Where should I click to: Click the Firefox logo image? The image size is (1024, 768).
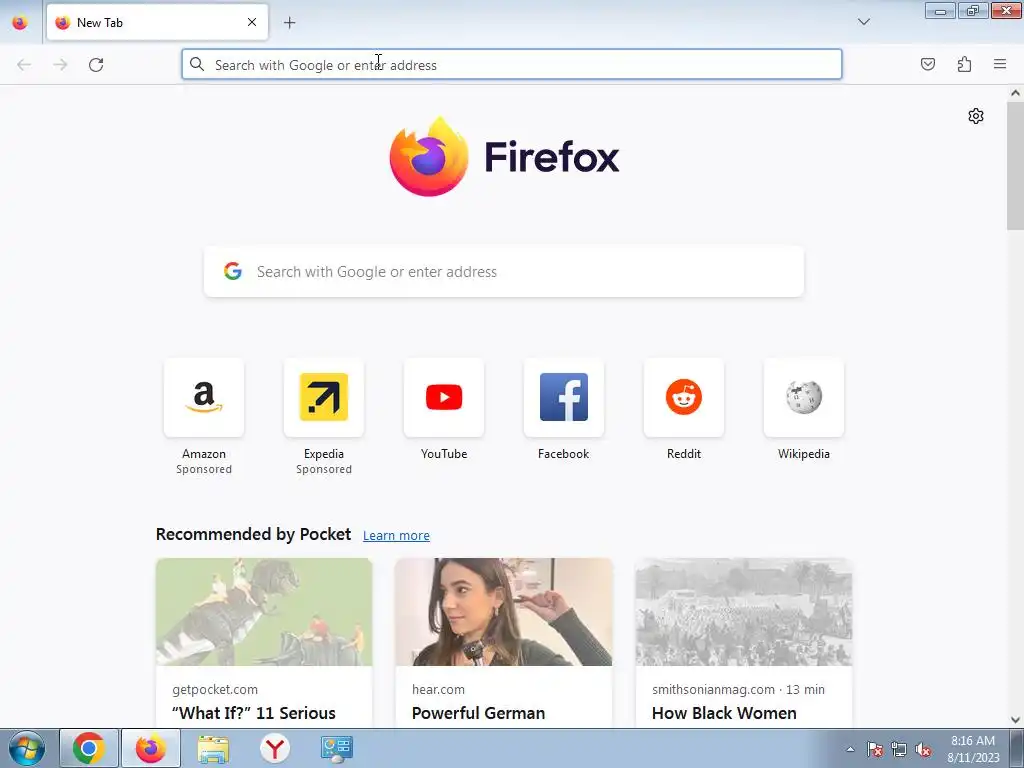[429, 157]
